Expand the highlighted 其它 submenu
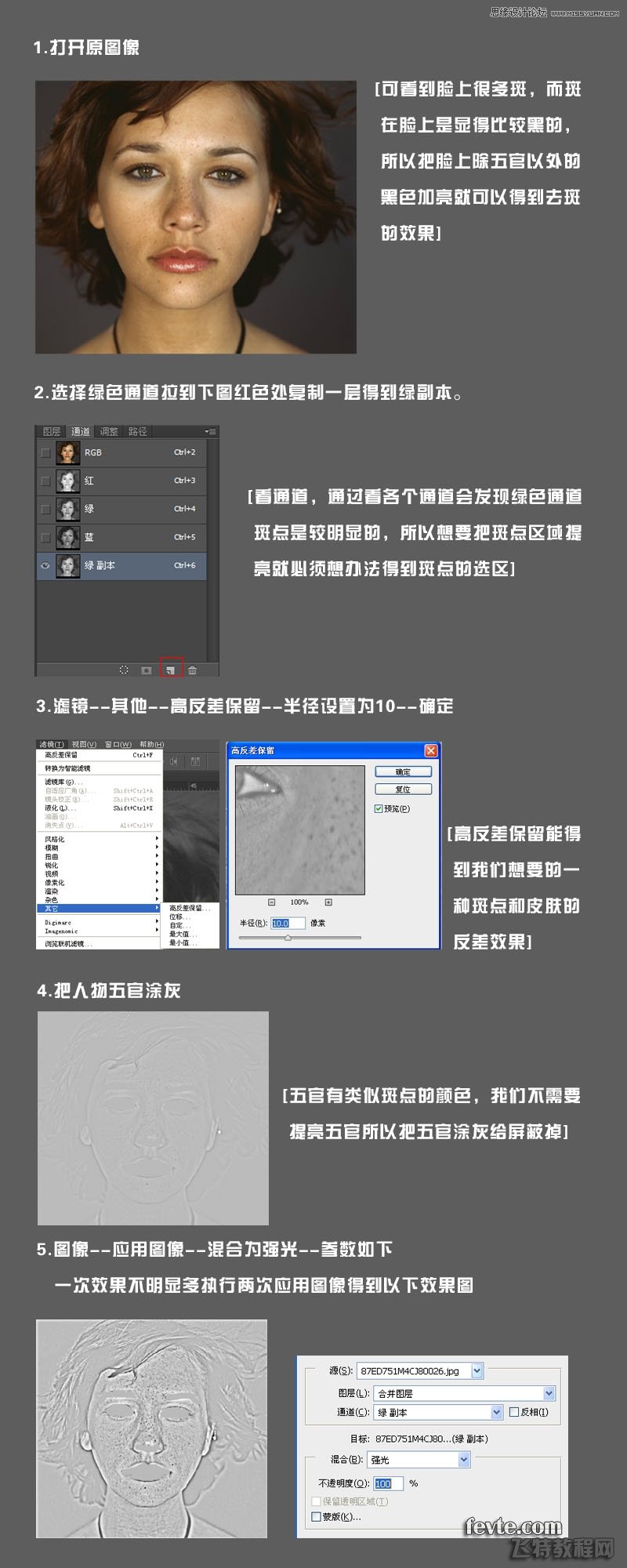627x1568 pixels. 99,908
